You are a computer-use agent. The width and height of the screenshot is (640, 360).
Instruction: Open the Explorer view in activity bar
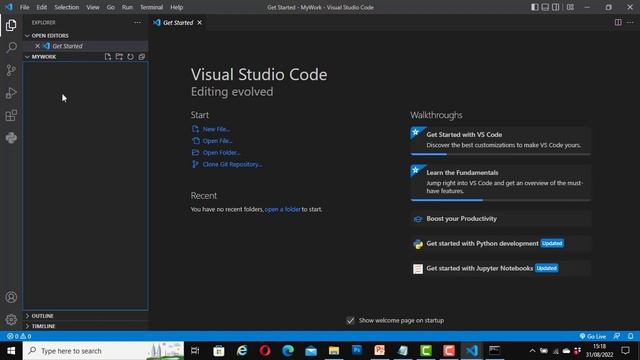(x=11, y=25)
